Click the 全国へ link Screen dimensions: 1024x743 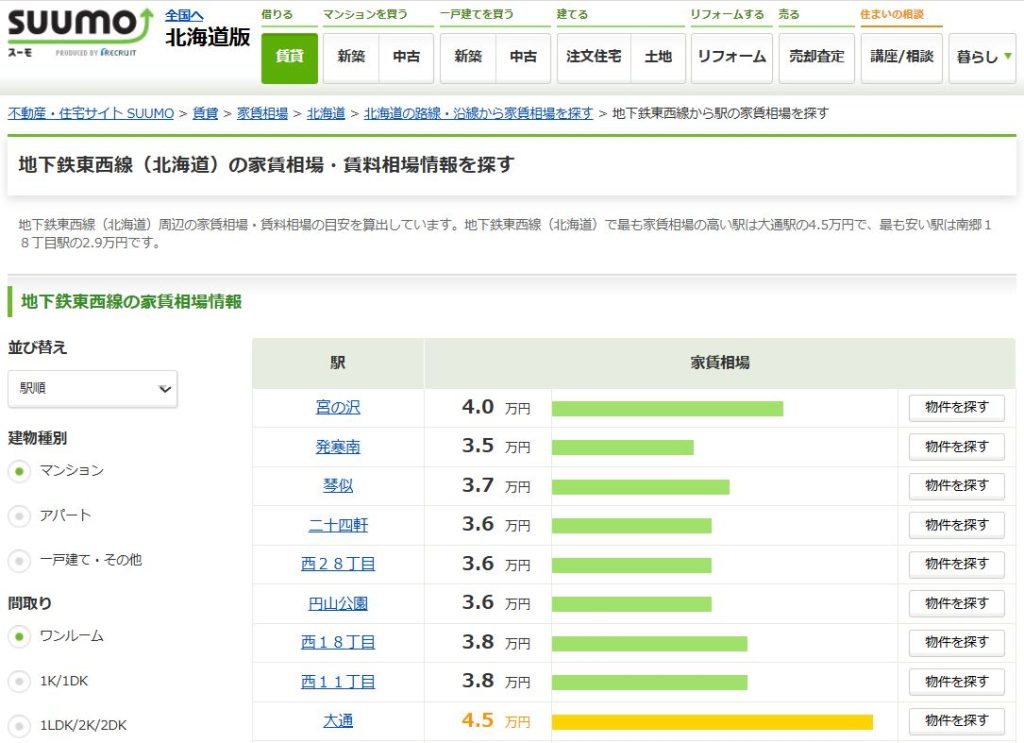pos(184,15)
